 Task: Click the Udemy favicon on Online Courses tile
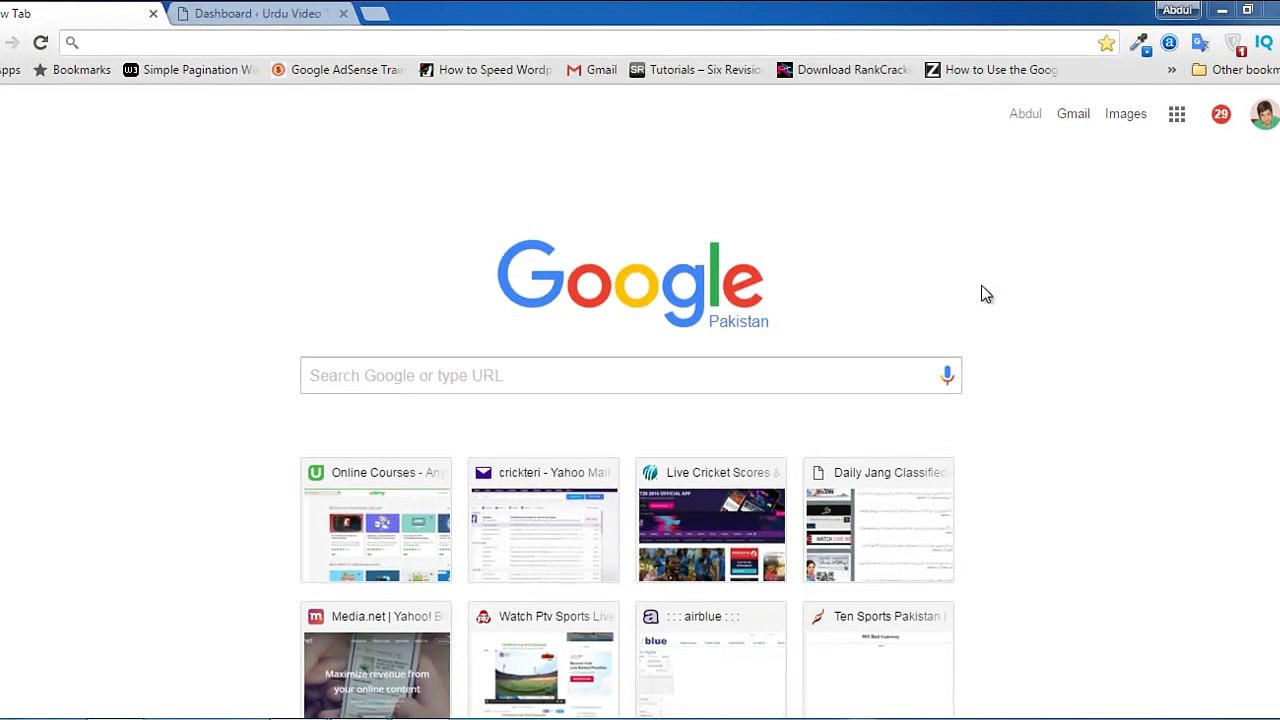316,473
